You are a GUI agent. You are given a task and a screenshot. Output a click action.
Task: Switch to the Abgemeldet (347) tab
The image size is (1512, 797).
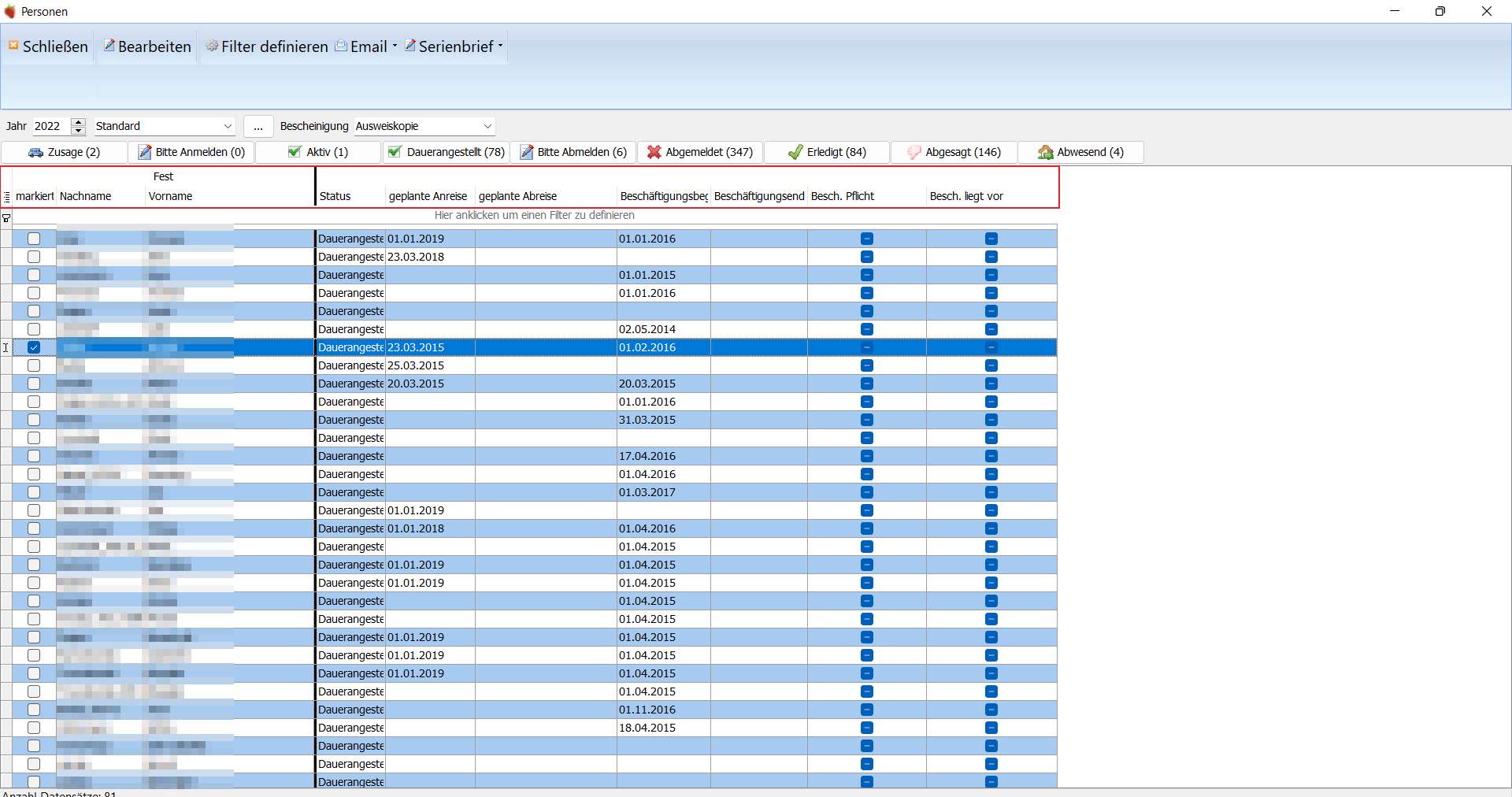click(x=700, y=152)
